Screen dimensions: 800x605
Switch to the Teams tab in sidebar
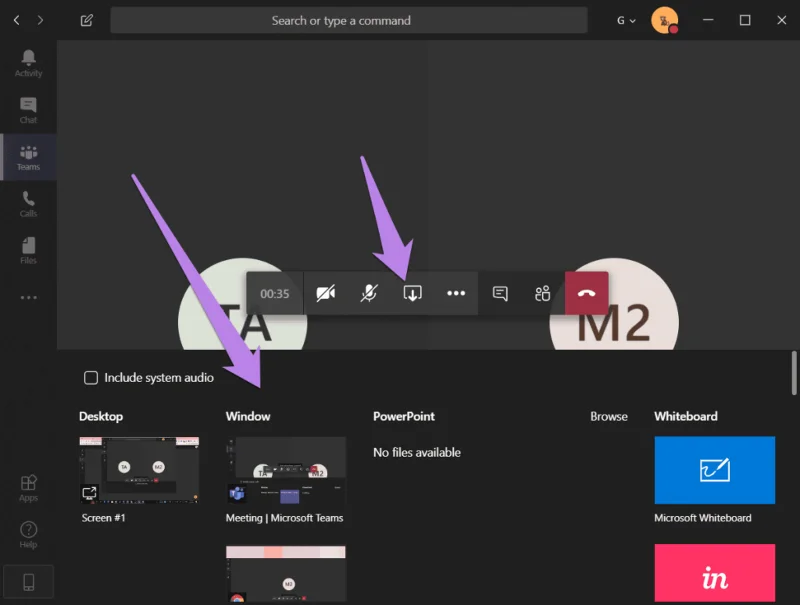point(28,157)
